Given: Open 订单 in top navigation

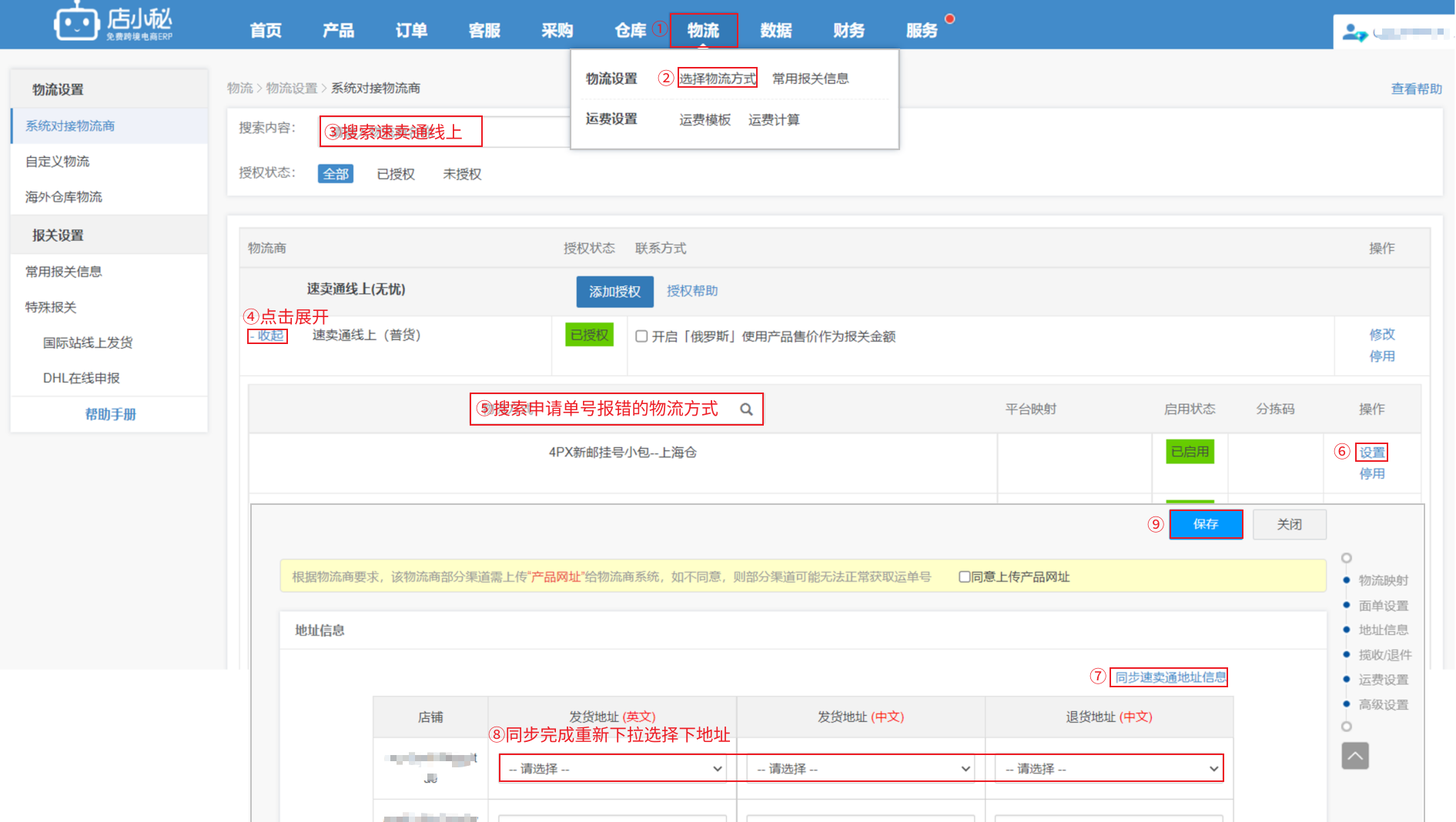Looking at the screenshot, I should [x=411, y=30].
